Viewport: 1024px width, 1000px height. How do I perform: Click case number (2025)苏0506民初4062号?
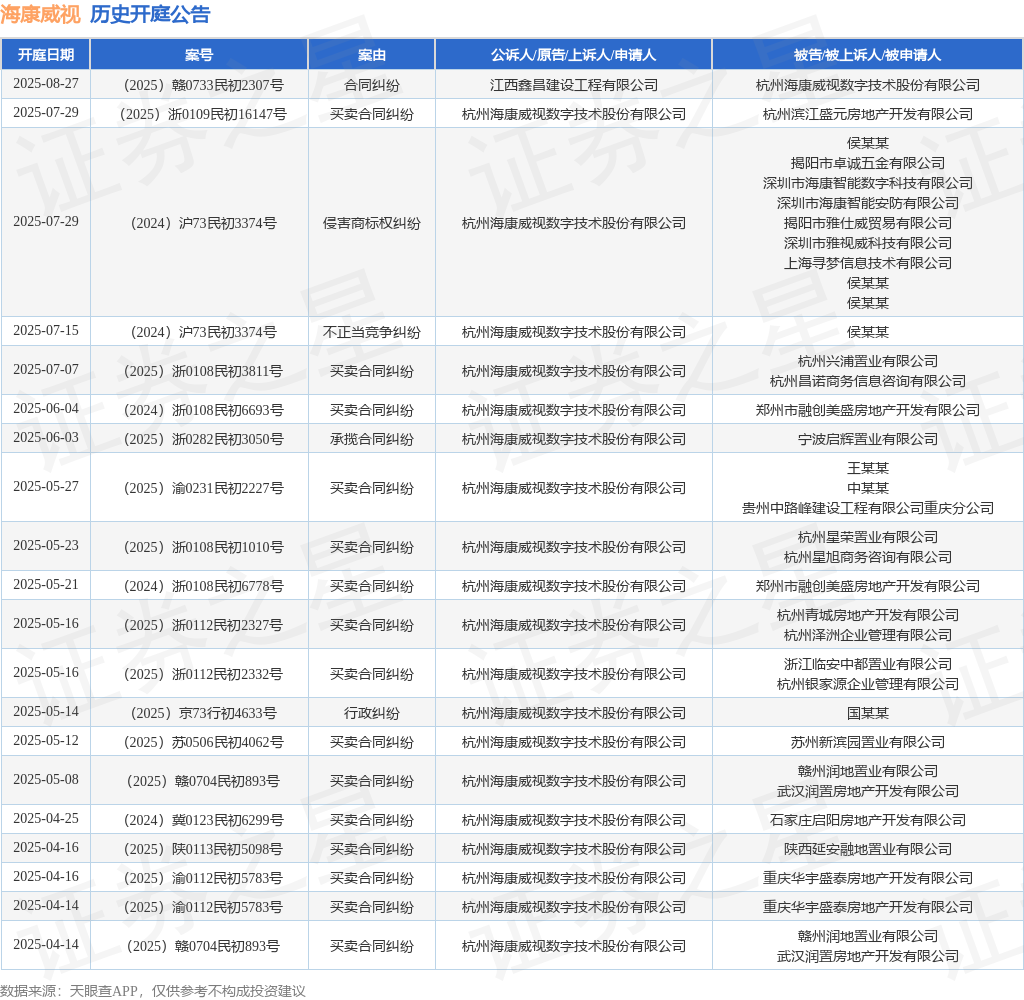point(199,743)
